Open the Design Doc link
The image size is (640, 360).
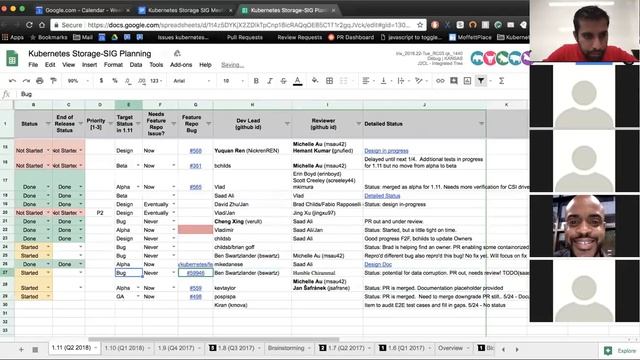378,264
